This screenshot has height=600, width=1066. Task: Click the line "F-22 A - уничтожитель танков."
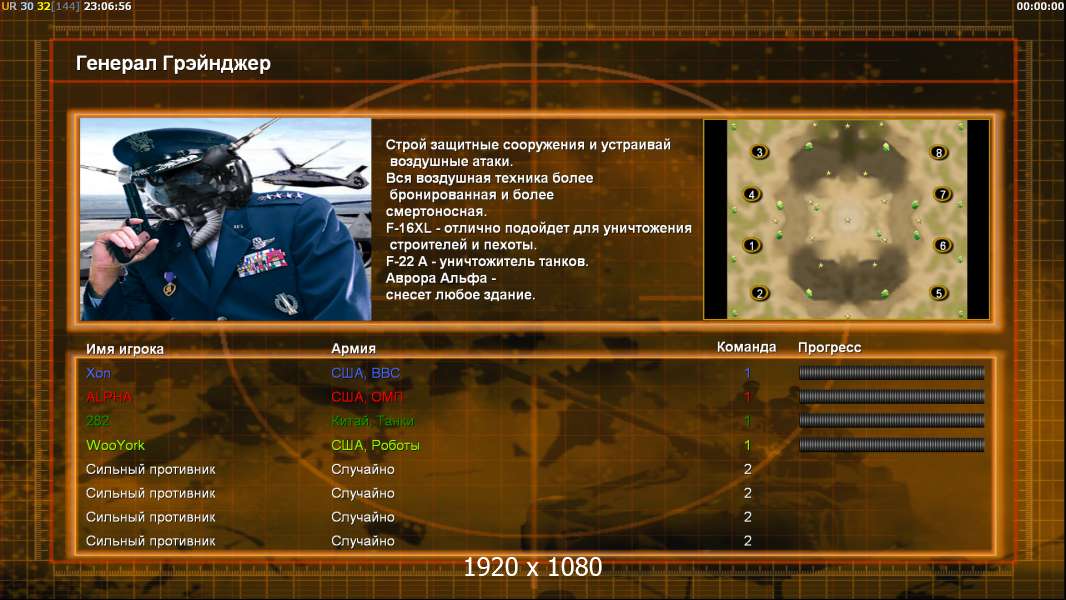pyautogui.click(x=487, y=262)
